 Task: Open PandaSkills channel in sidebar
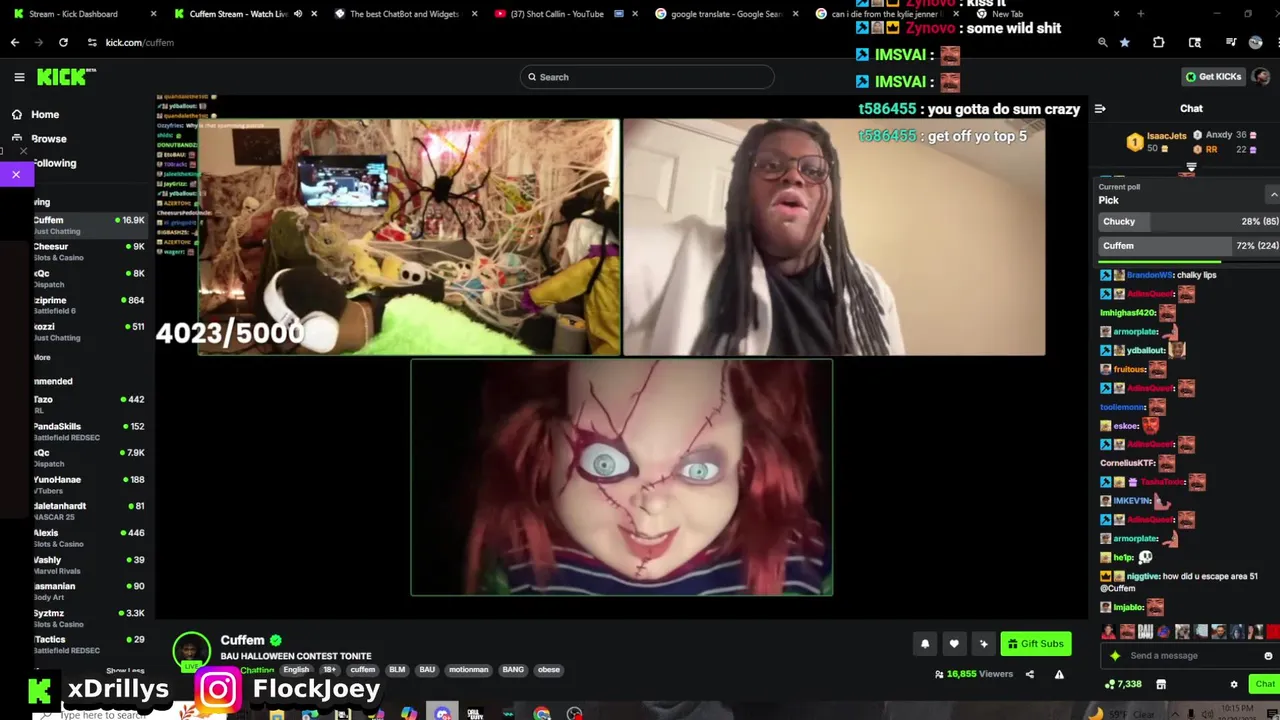click(88, 432)
